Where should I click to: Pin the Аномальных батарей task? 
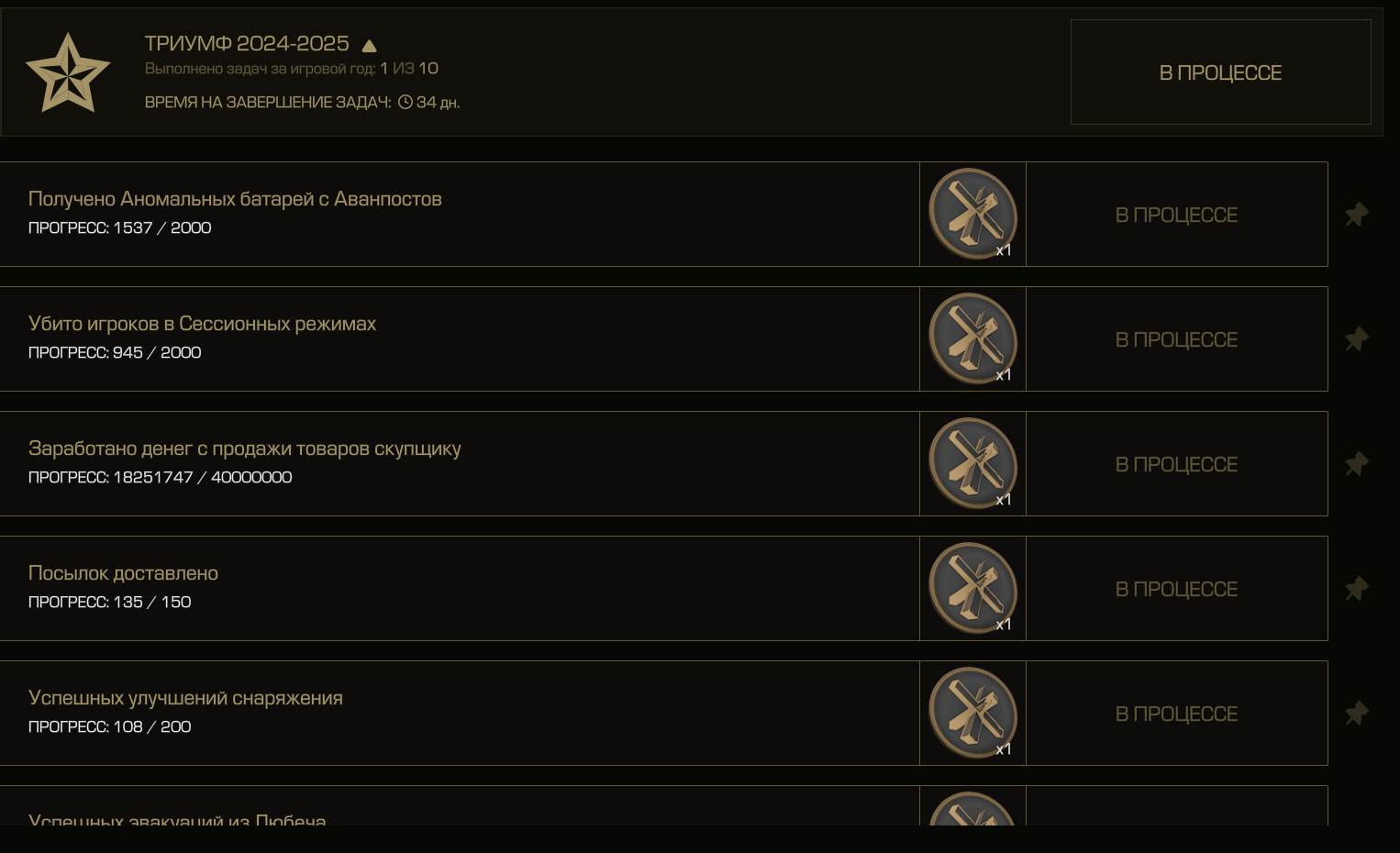(1356, 215)
